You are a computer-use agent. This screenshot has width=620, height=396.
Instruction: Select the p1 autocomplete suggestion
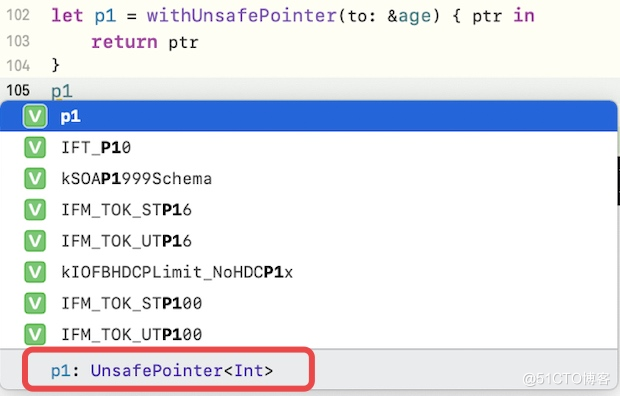pyautogui.click(x=308, y=116)
